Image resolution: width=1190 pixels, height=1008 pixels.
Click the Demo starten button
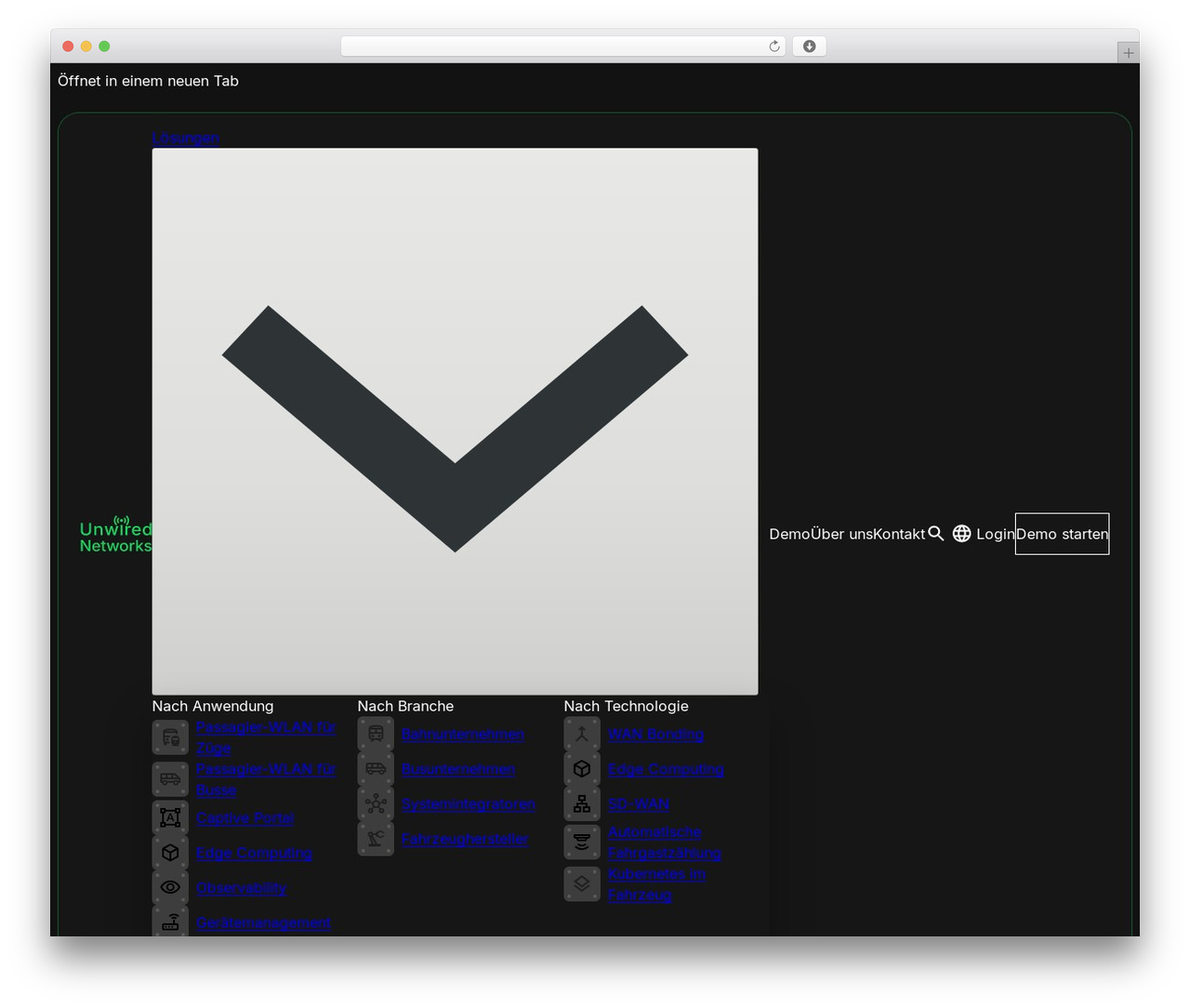tap(1062, 534)
